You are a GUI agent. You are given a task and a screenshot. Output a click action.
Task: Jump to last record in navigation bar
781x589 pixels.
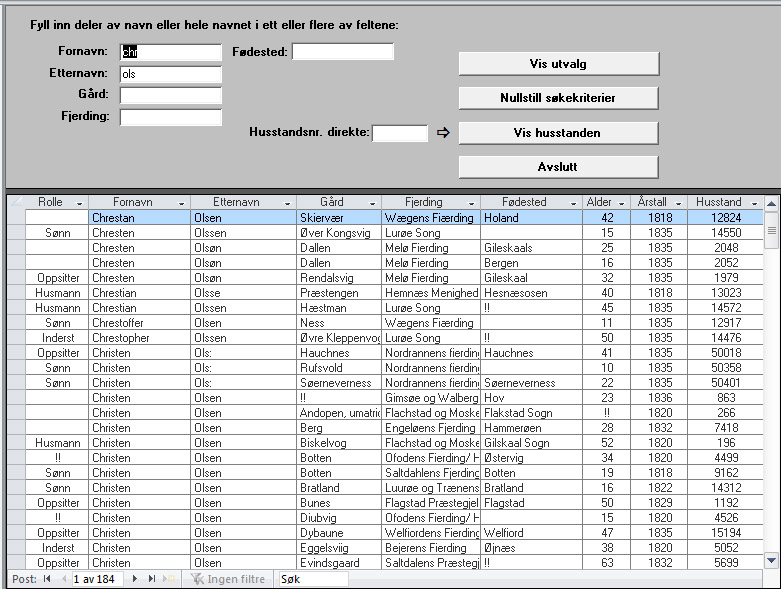tap(152, 579)
